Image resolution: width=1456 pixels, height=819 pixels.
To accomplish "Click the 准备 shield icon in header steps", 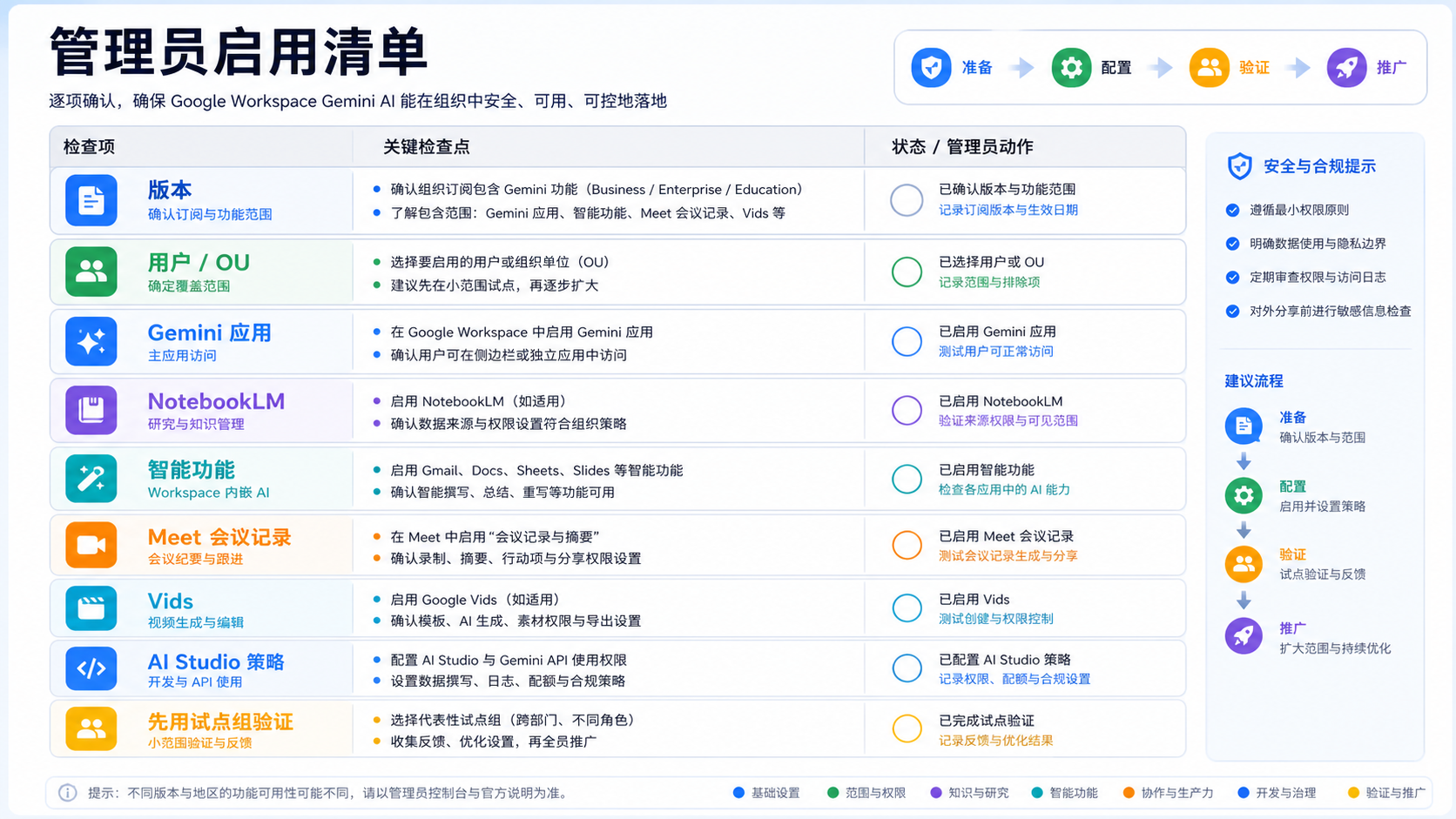I will 931,67.
